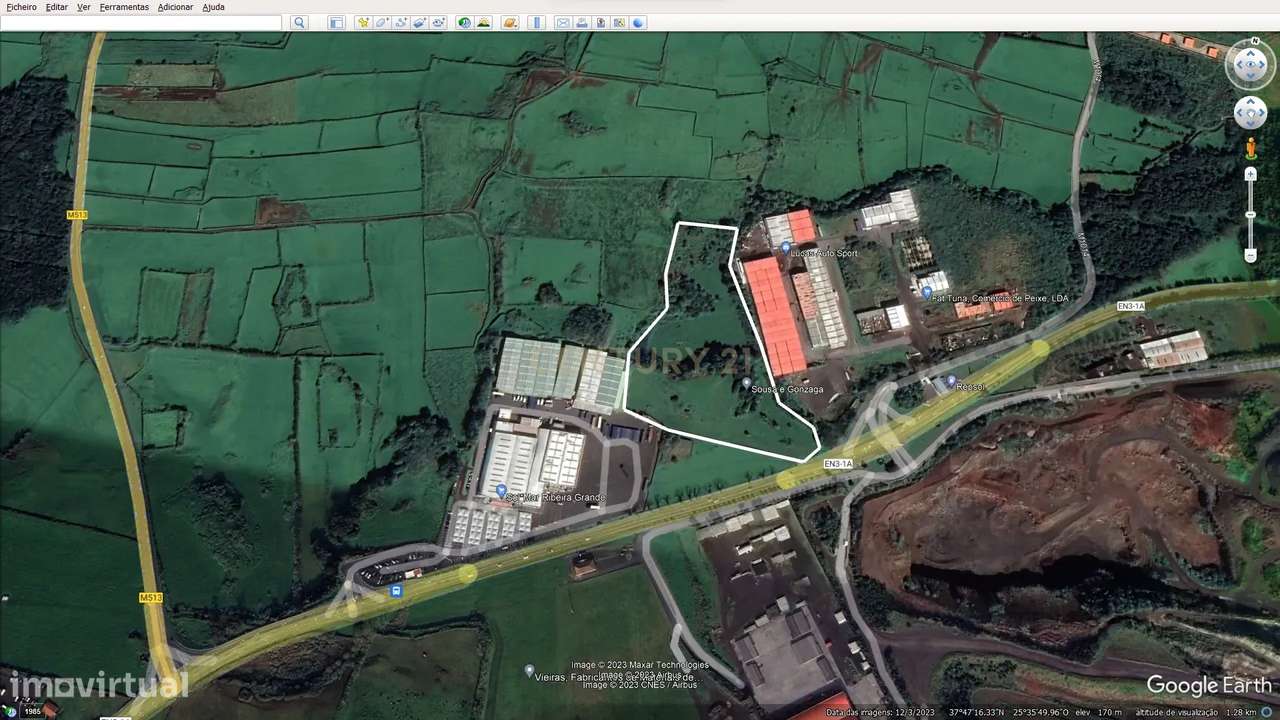Click the search magnifier button
This screenshot has height=720, width=1280.
pyautogui.click(x=299, y=22)
